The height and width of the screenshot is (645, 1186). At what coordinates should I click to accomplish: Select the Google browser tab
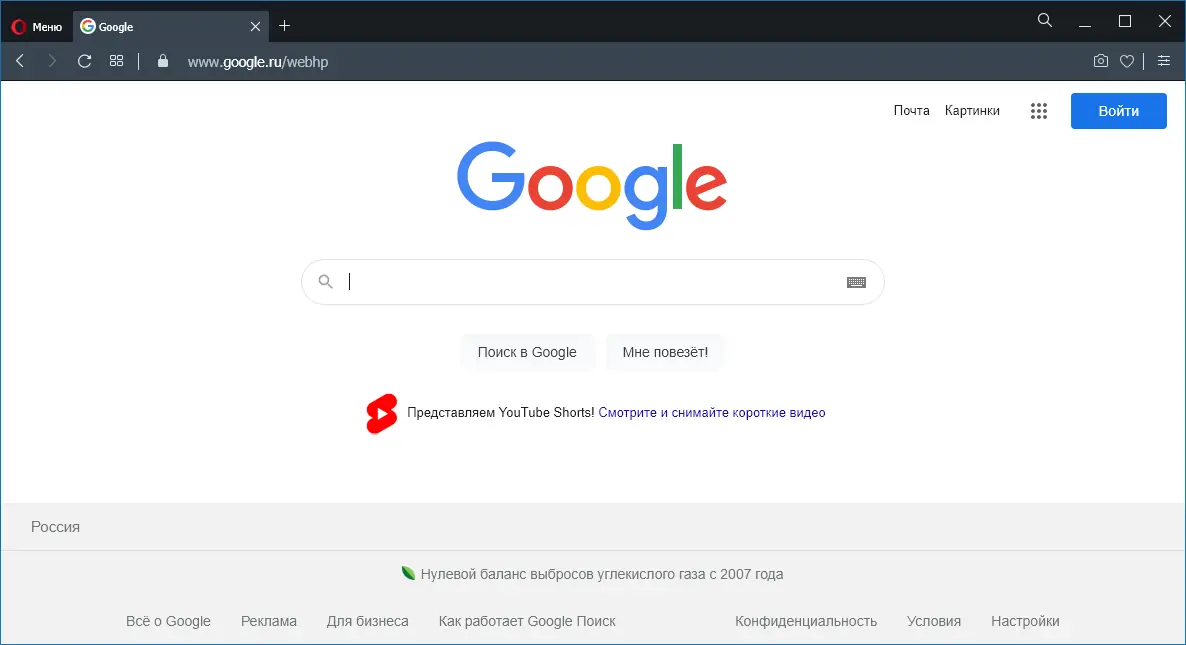click(x=170, y=26)
